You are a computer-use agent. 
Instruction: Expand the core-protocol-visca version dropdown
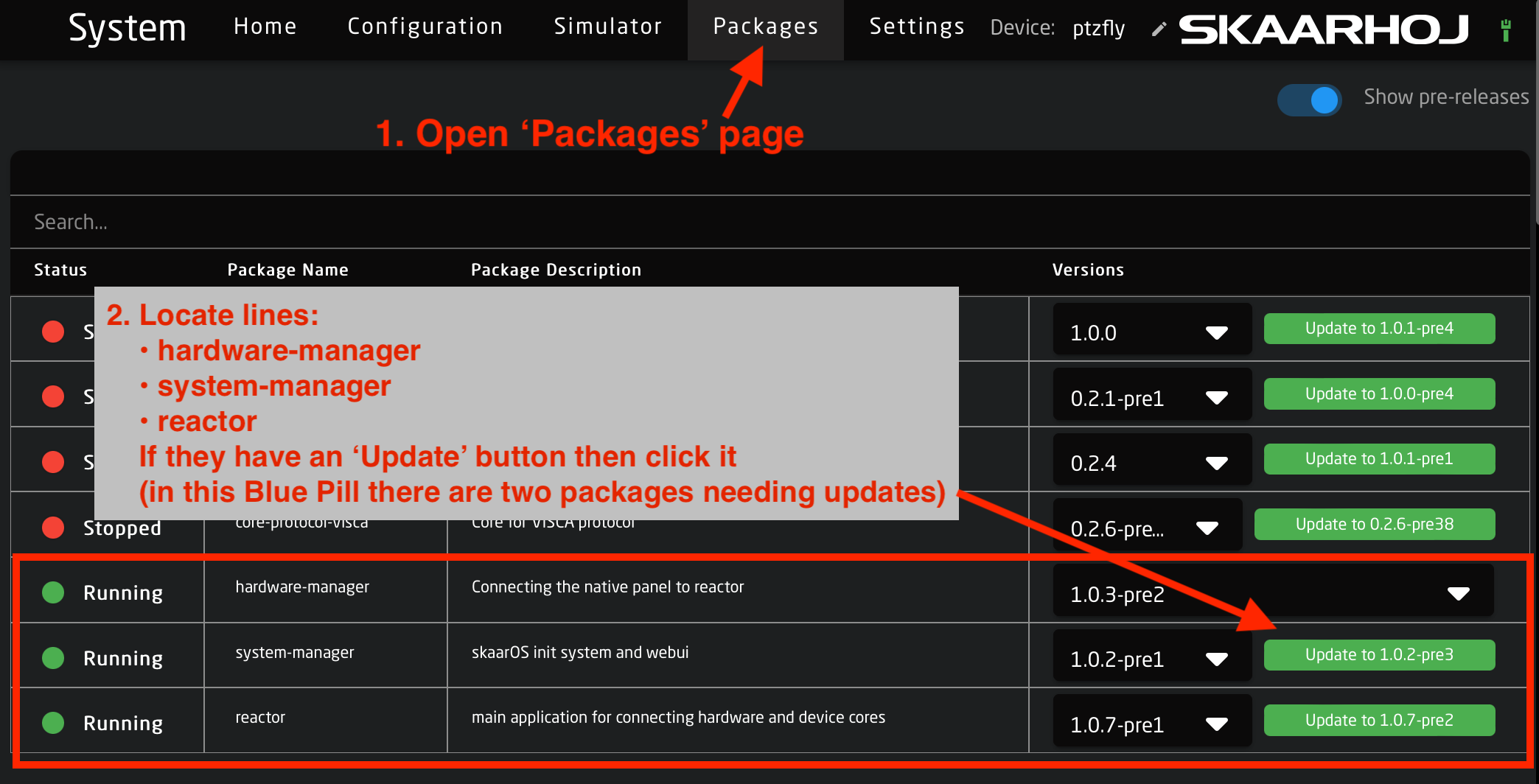1148,525
